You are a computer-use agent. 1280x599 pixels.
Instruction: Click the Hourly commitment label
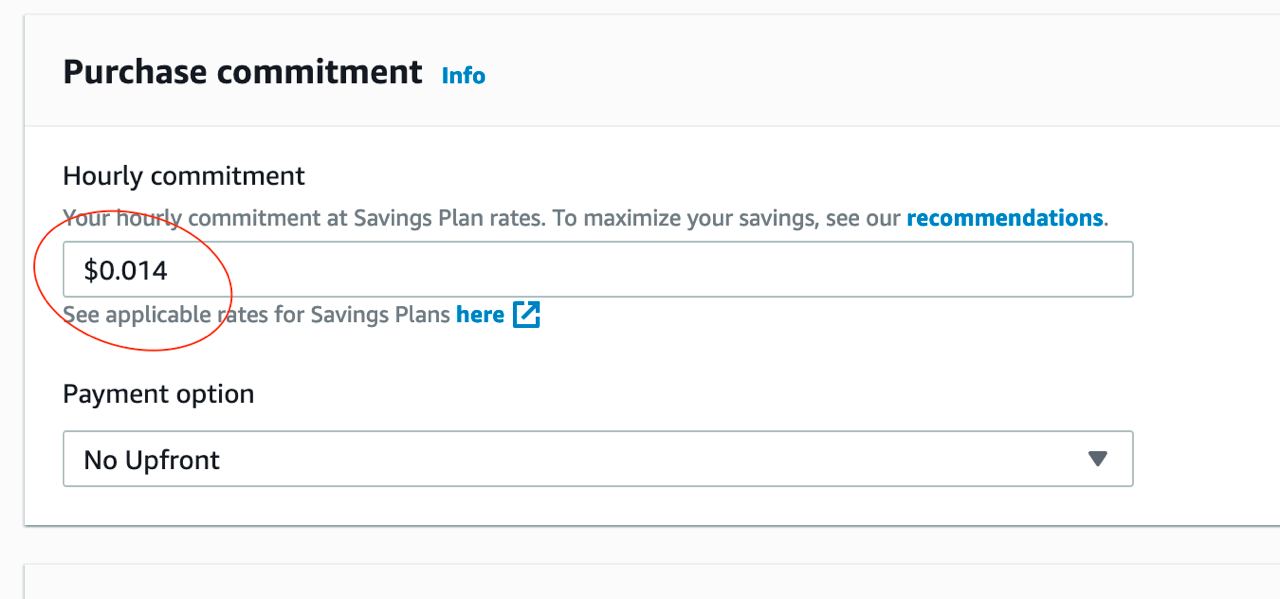184,177
